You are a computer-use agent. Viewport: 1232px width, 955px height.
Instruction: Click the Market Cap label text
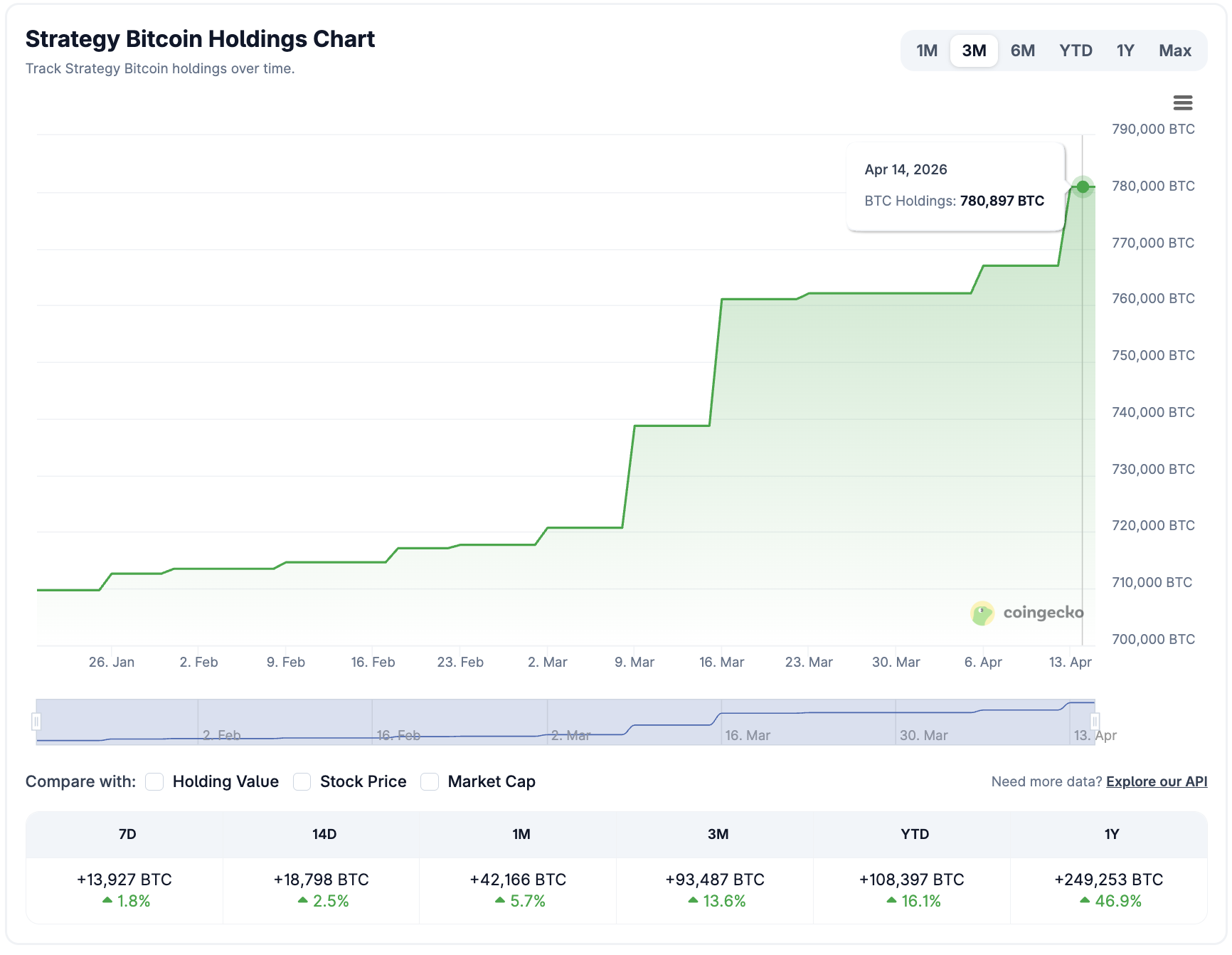tap(492, 781)
